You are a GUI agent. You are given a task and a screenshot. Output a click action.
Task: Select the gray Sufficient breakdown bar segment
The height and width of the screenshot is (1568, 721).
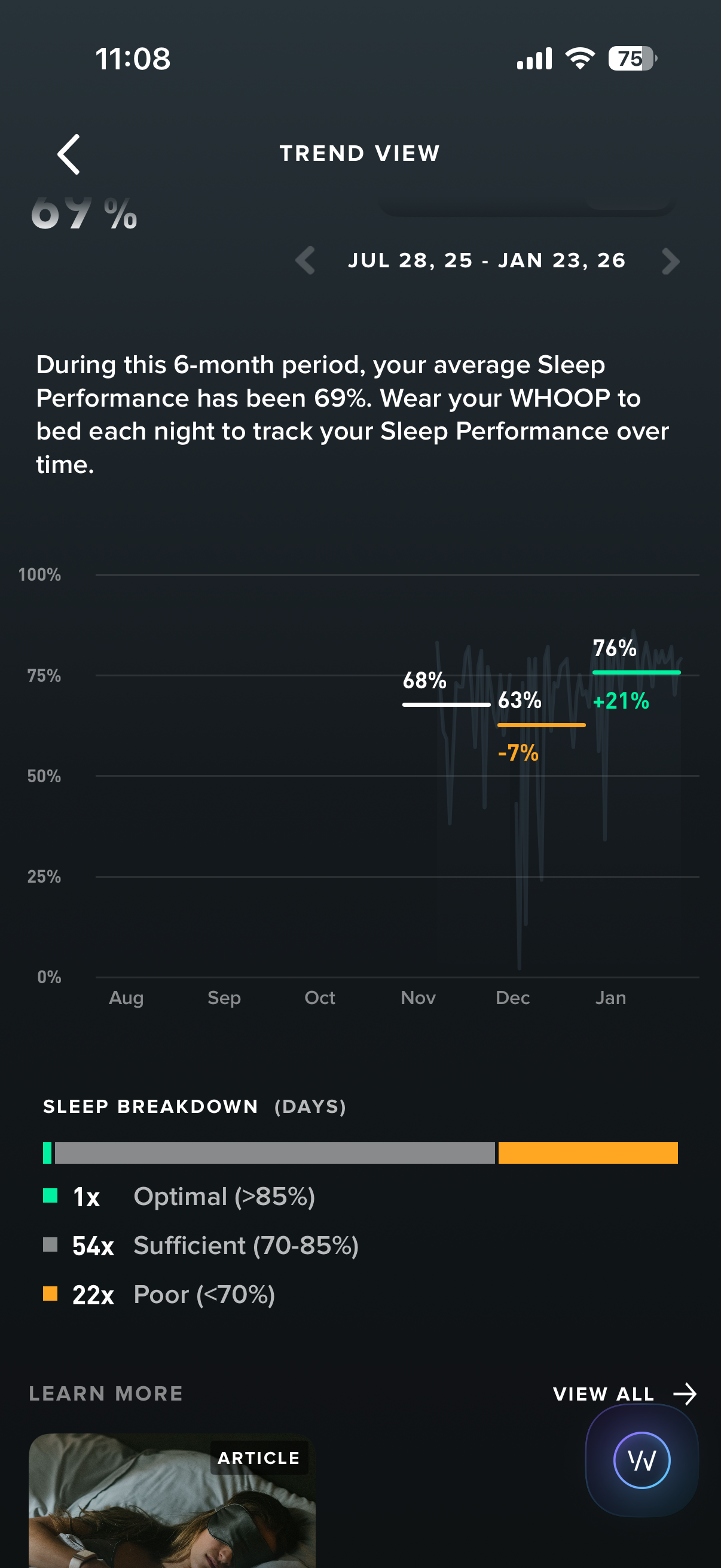tap(274, 1152)
